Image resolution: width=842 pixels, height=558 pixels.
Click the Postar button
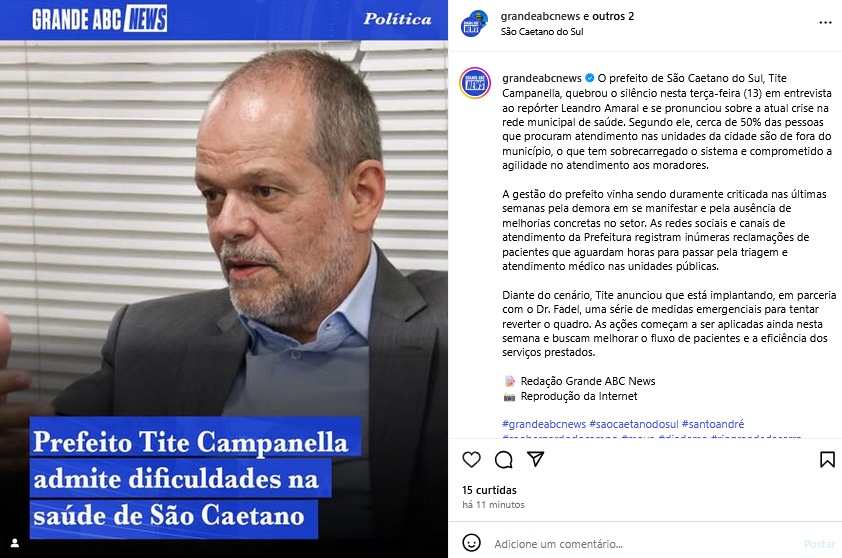[x=819, y=544]
